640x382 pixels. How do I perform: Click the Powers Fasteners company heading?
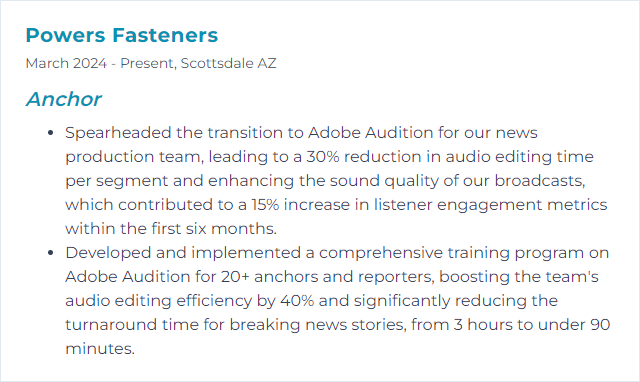tap(122, 35)
